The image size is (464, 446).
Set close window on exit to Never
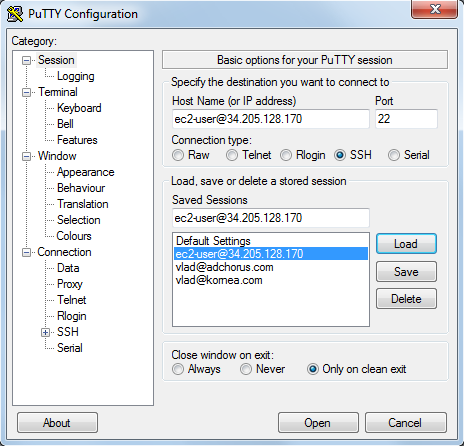tap(246, 369)
